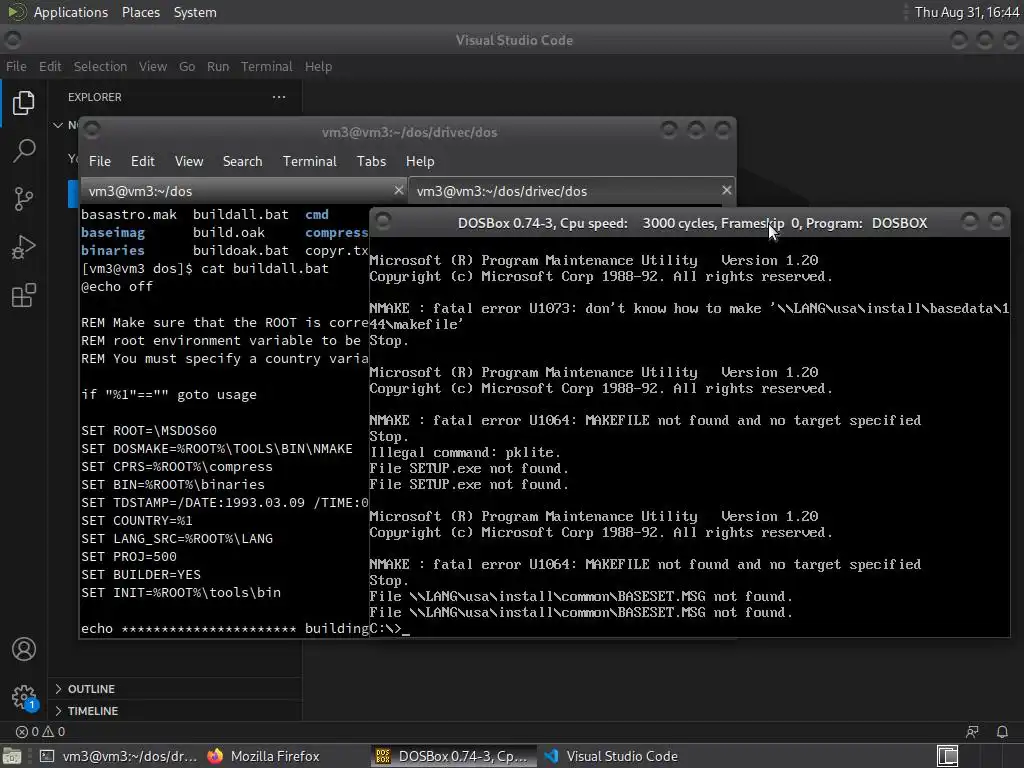Viewport: 1024px width, 768px height.
Task: Open the Run and Debug view
Action: (x=24, y=248)
